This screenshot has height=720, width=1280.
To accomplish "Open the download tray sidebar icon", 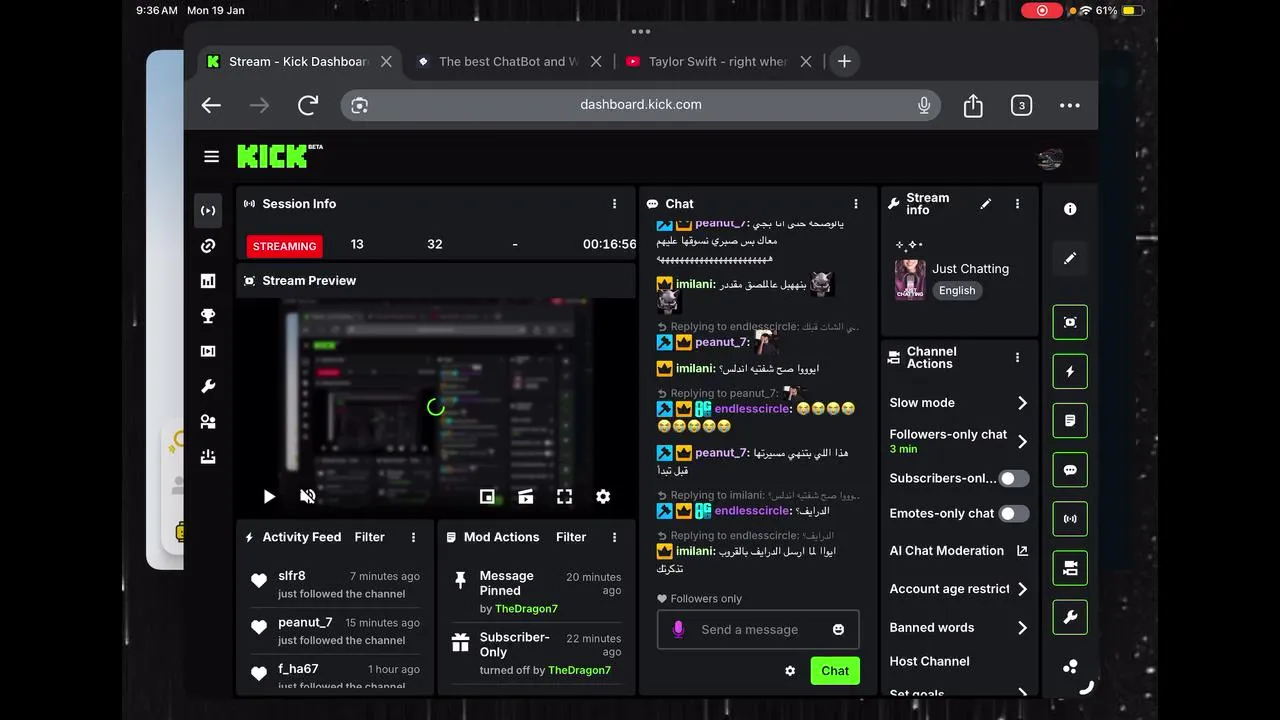I will [x=208, y=457].
